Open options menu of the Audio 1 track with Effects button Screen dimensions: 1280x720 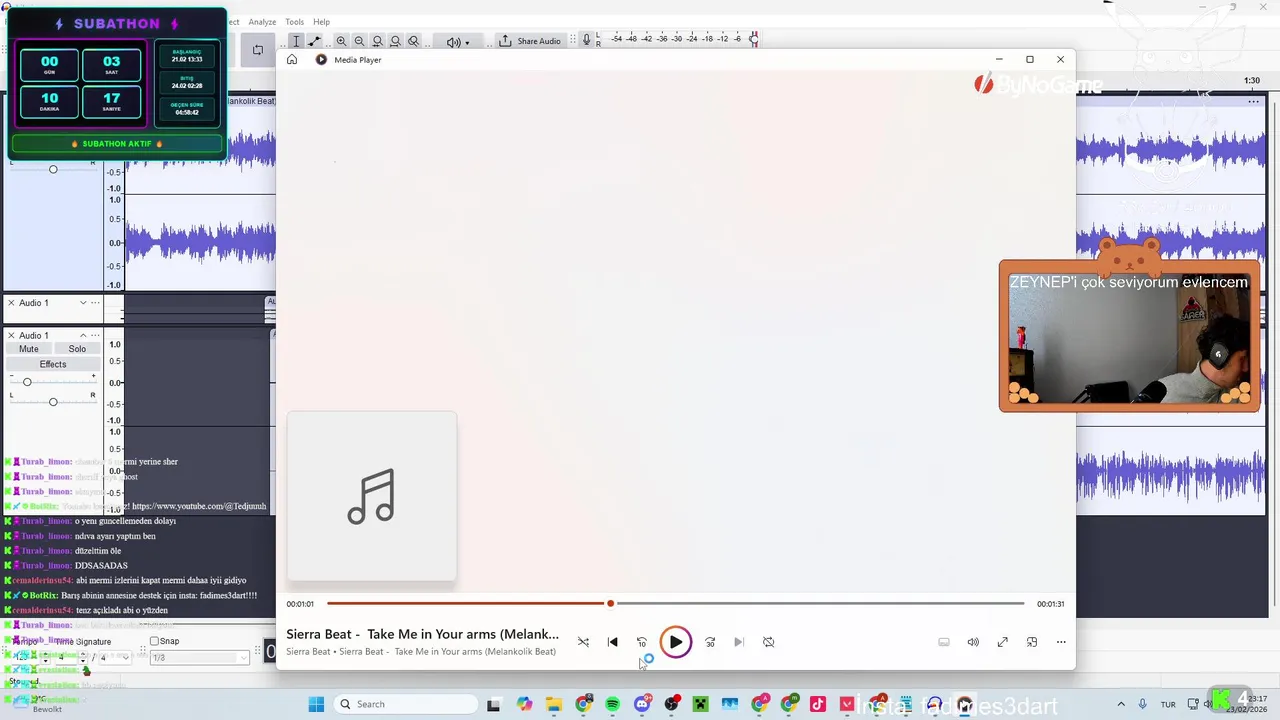95,336
